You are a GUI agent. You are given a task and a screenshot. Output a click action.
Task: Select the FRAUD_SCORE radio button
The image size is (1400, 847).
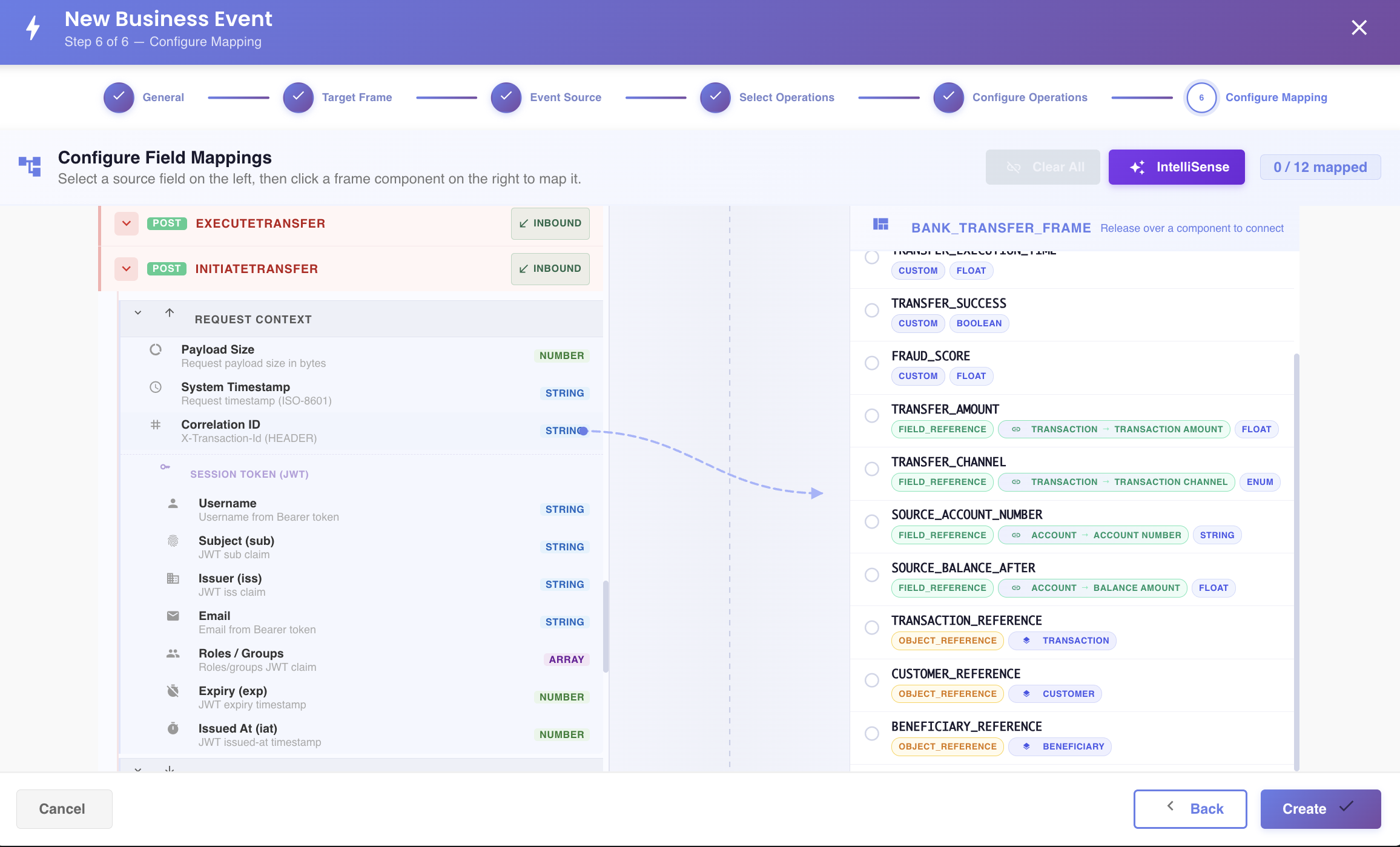coord(872,363)
